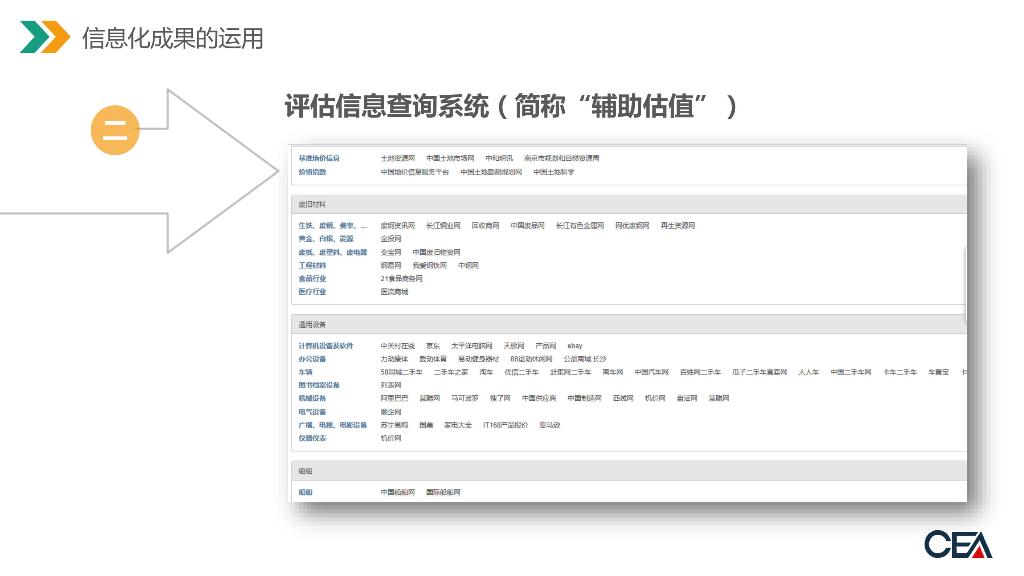Open the 阿里巴巴 link

pyautogui.click(x=394, y=398)
